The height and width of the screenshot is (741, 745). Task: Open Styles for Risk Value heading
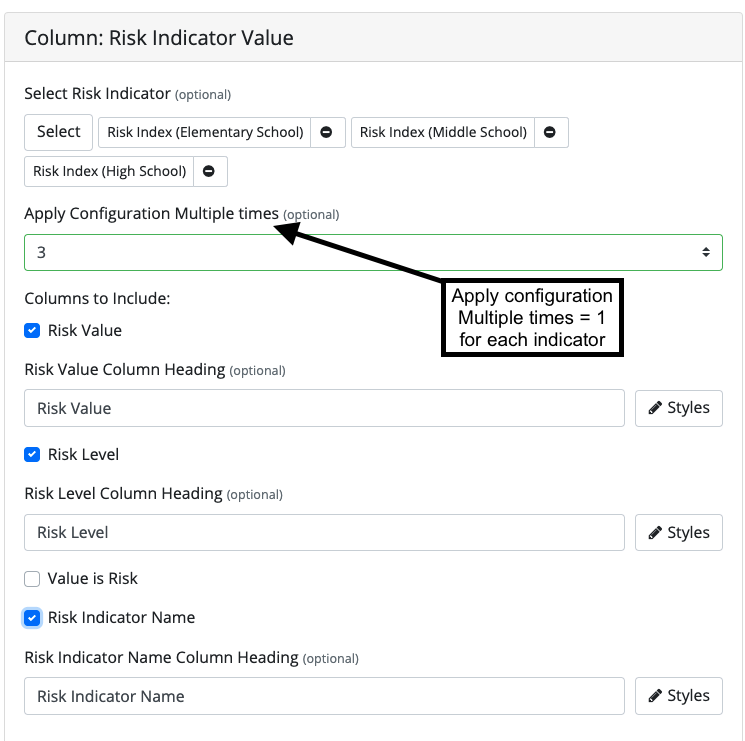coord(678,408)
